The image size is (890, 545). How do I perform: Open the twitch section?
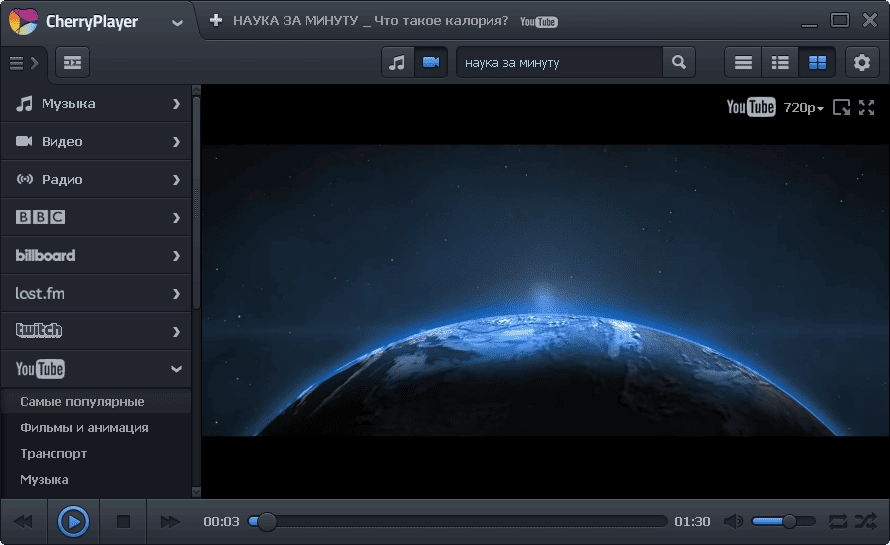[x=96, y=331]
